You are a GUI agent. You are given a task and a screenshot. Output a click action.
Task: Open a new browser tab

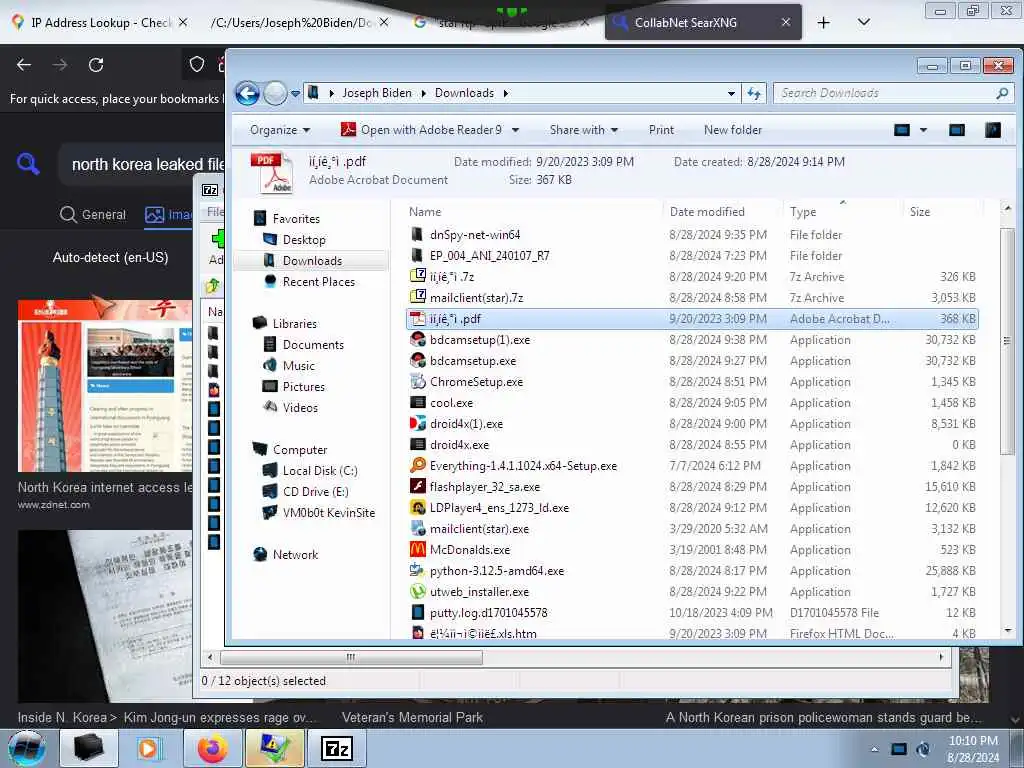824,23
